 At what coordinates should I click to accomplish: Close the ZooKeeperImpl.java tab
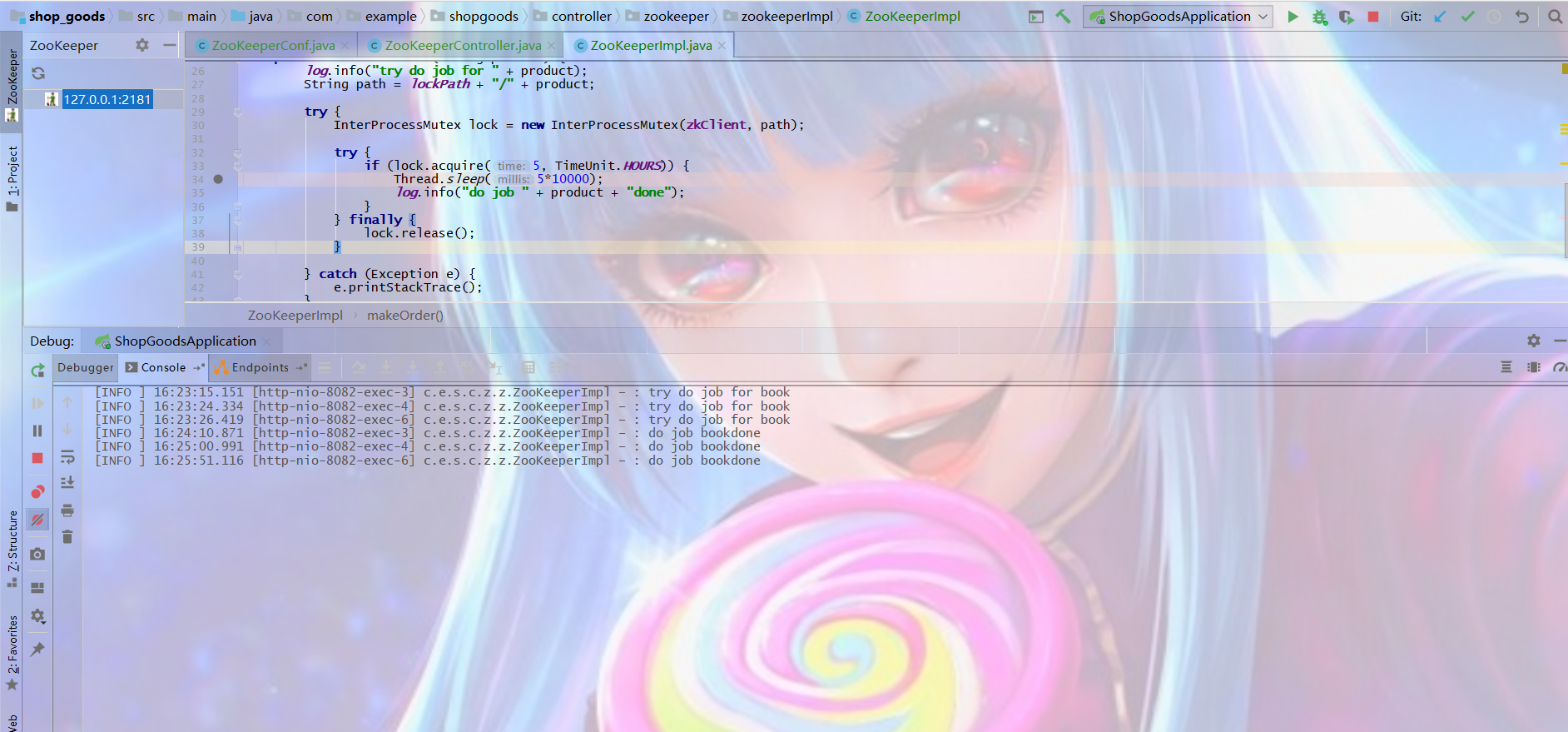click(722, 46)
